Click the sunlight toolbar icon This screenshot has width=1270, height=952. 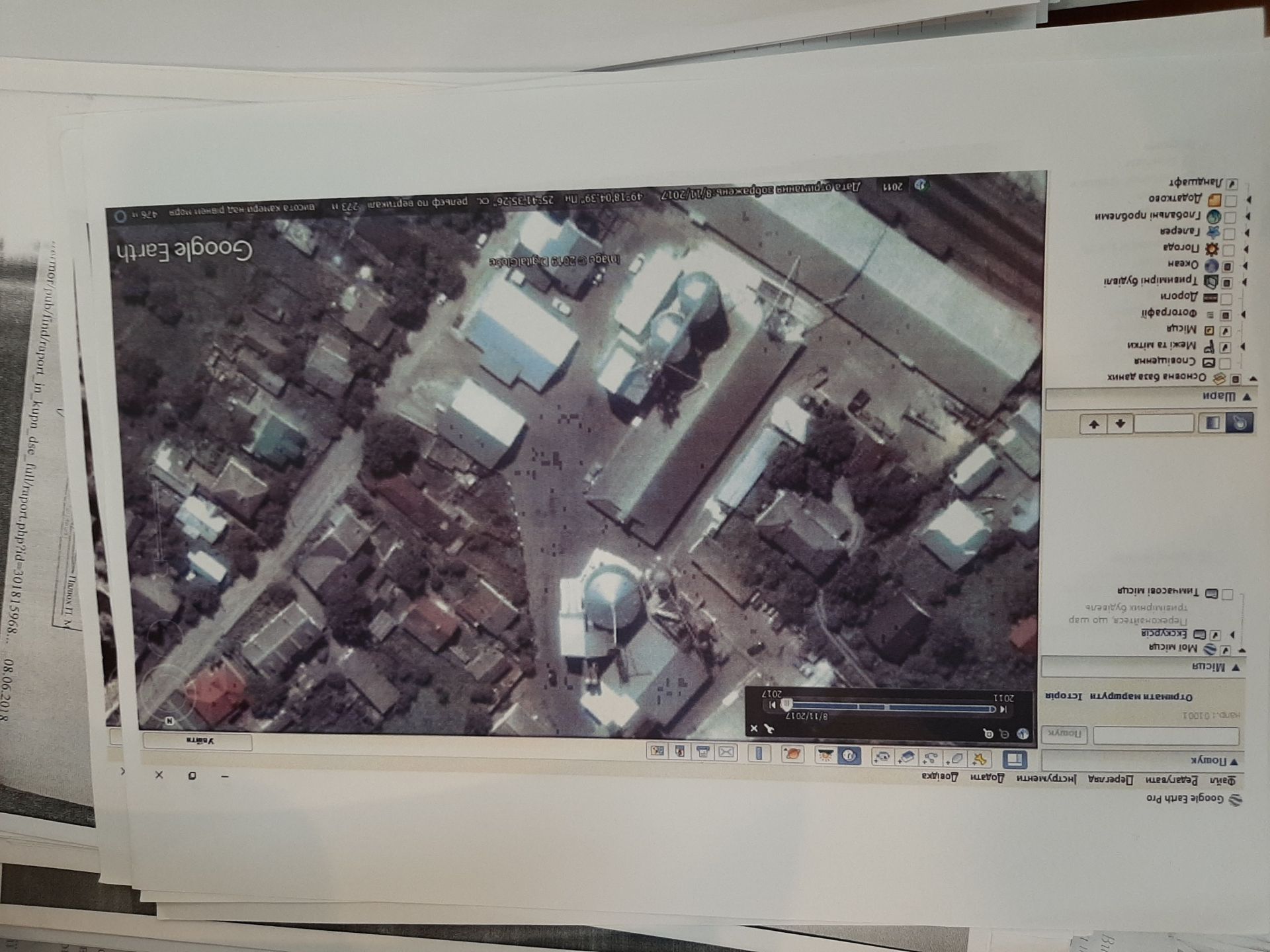coord(825,755)
